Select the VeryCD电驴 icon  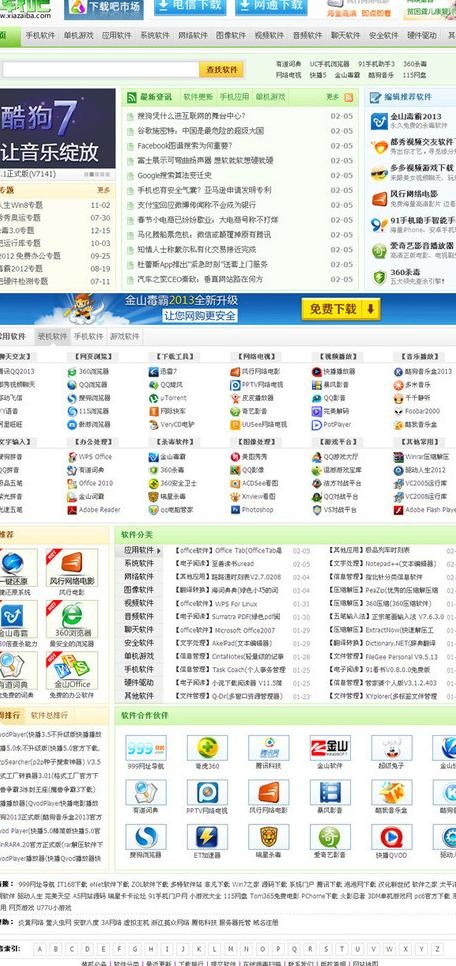153,424
